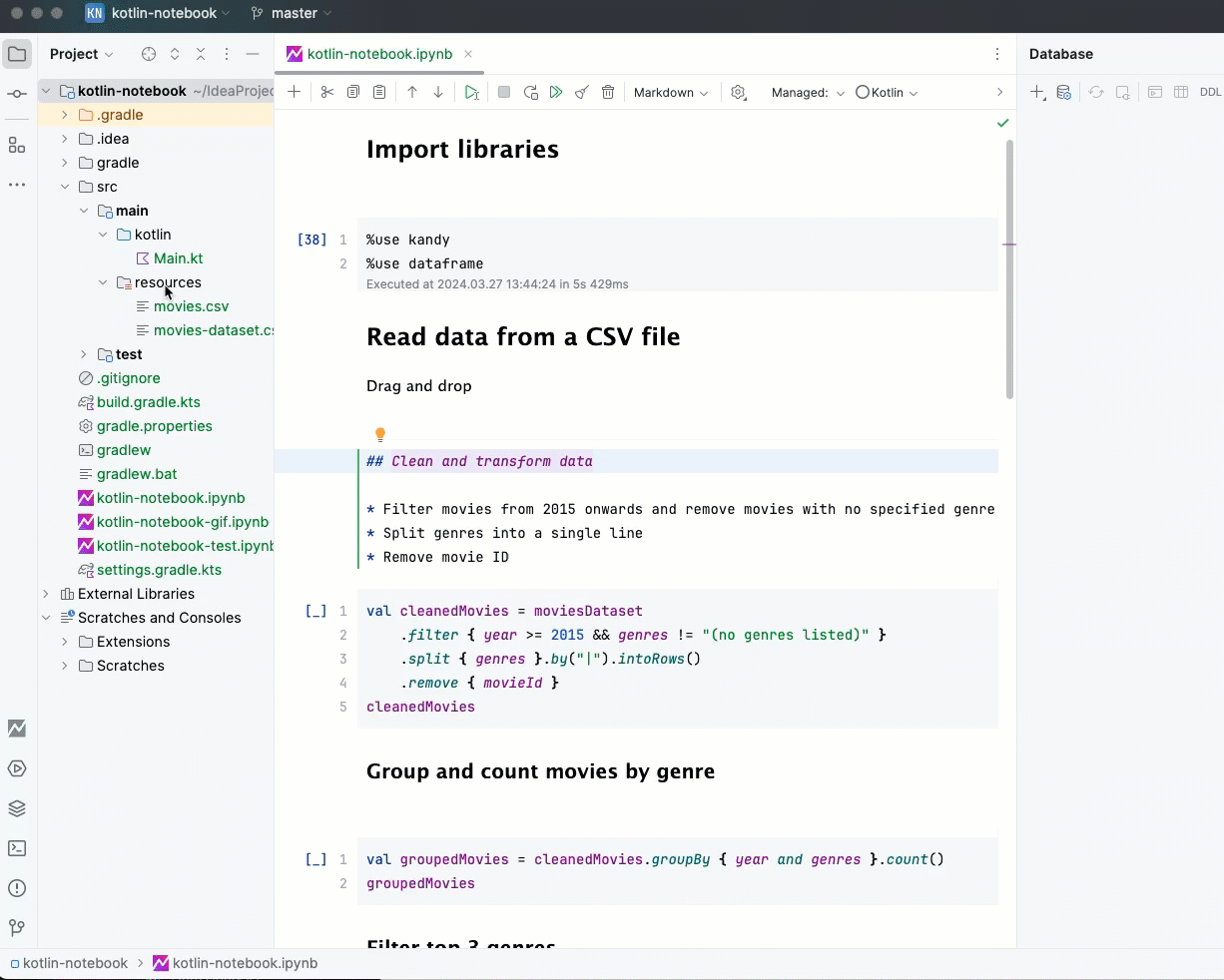Click the DDL button in the Database toolbar
This screenshot has height=980, width=1224.
pos(1210,92)
